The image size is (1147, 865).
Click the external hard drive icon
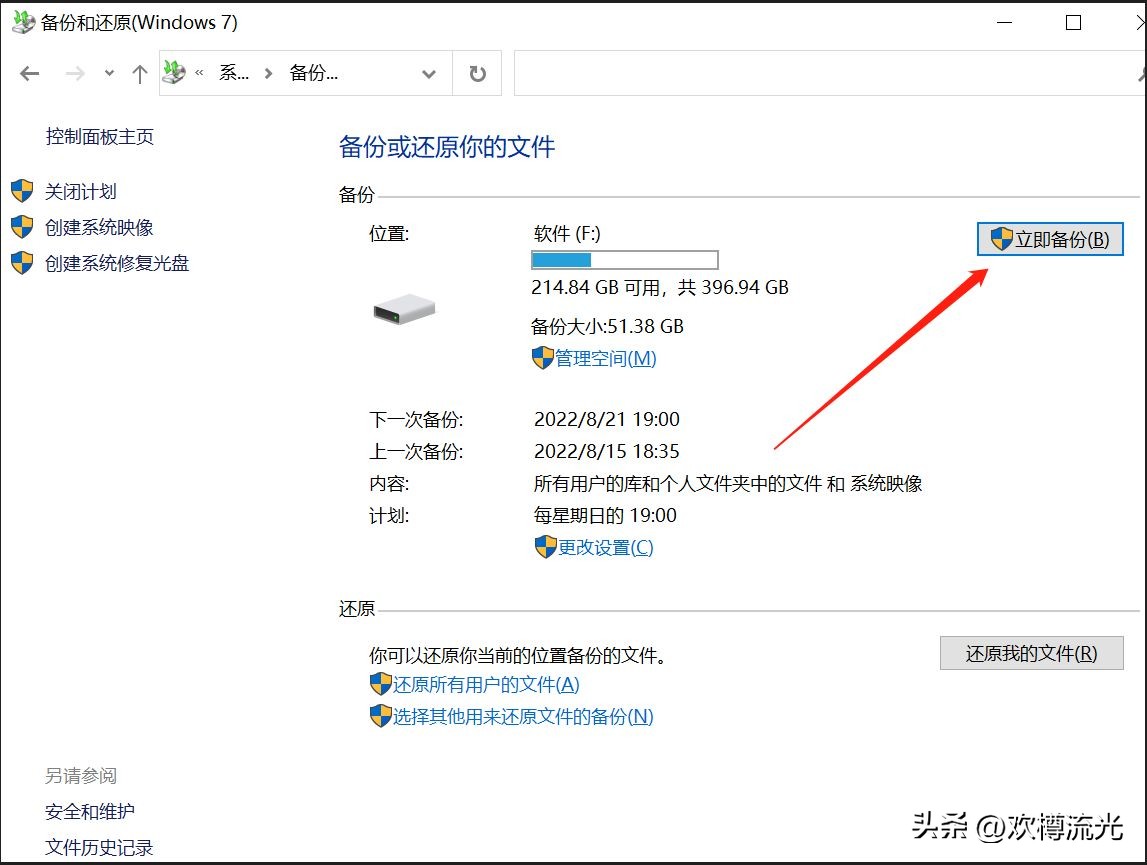(x=403, y=308)
